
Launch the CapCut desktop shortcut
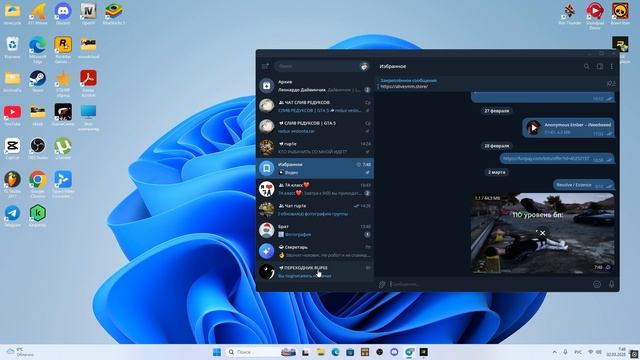pos(12,149)
